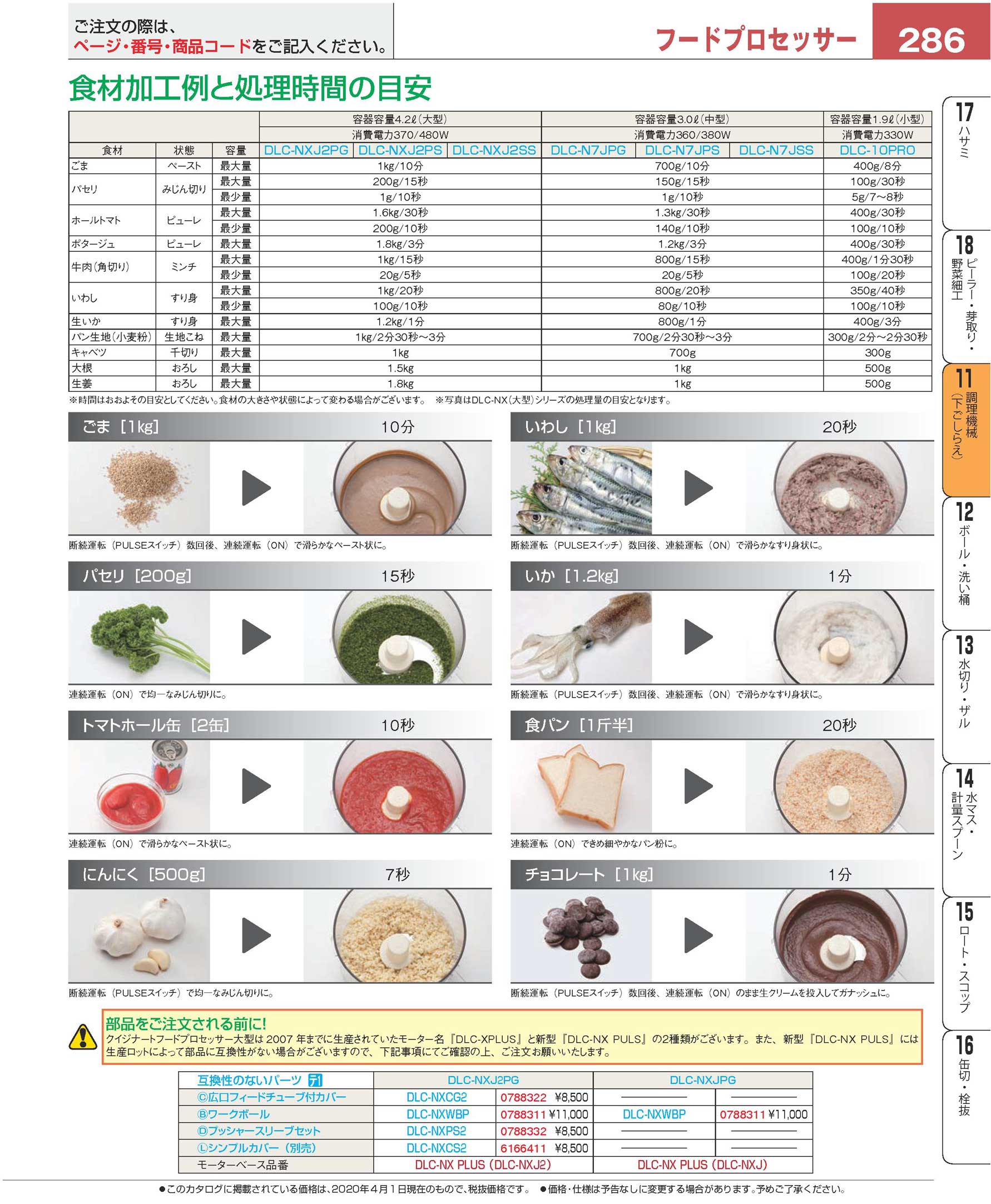Click the squid photo thumbnail

click(581, 637)
